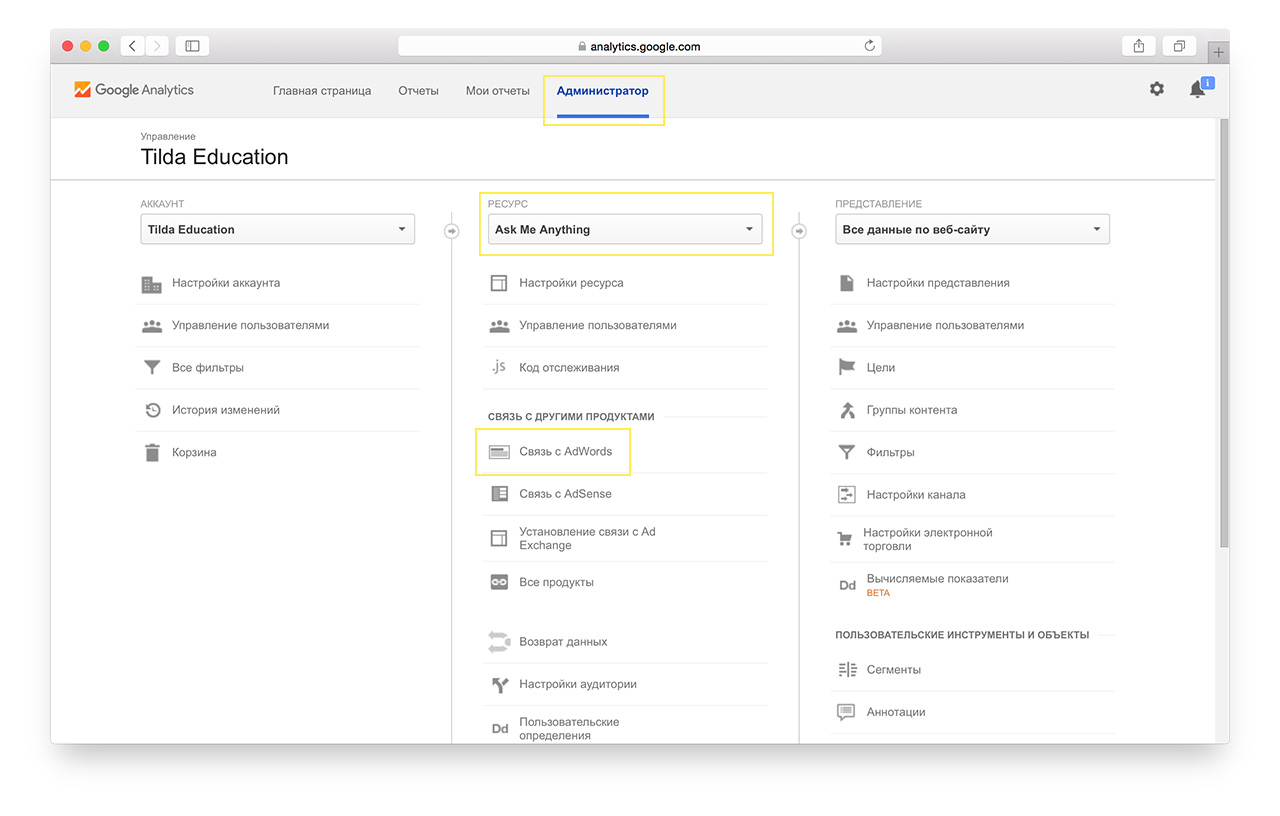The image size is (1280, 816).
Task: Switch to the Отчеты tab
Action: coord(418,91)
